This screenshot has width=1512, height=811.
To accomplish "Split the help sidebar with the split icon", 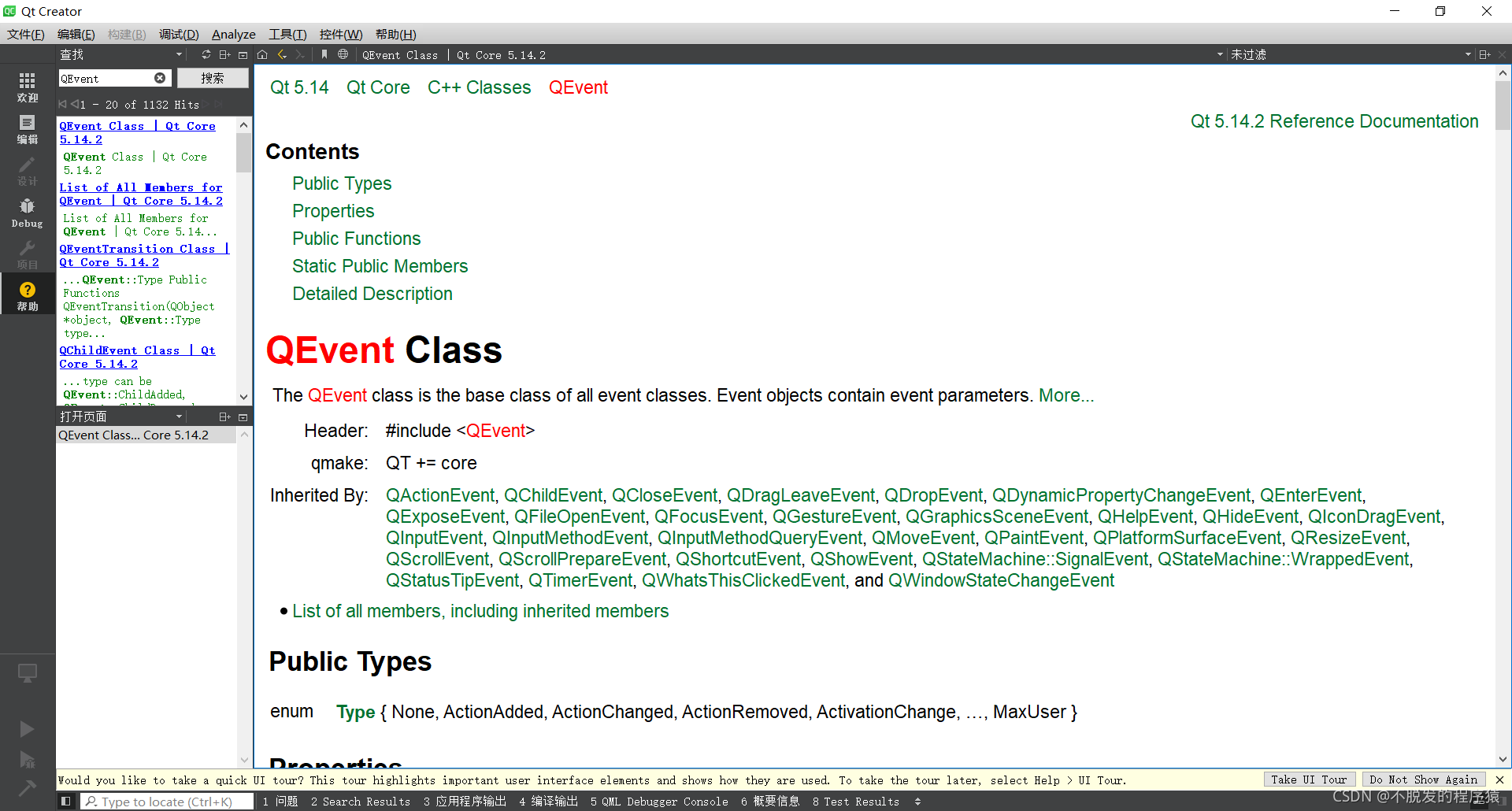I will 224,54.
